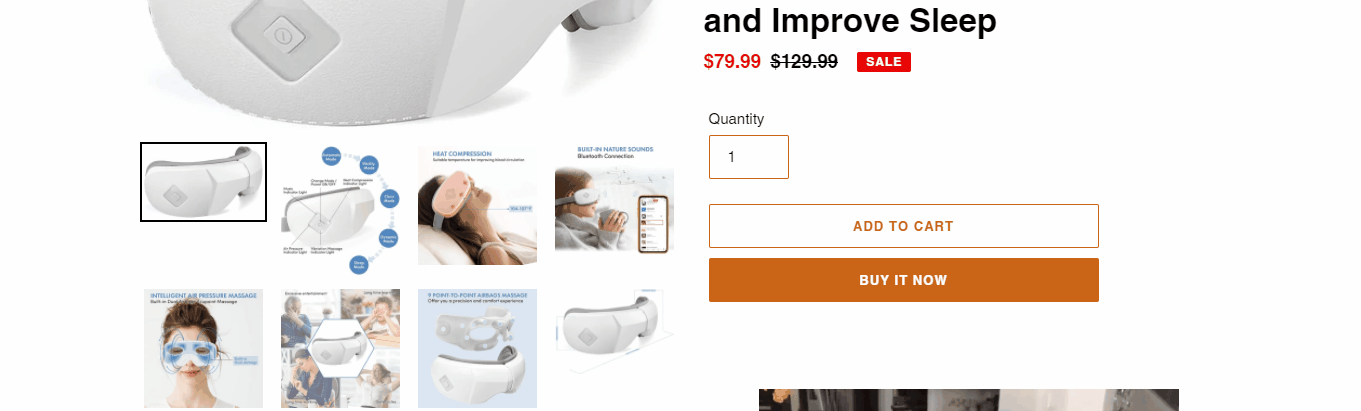View the Heat Compression thumbnail image

[477, 205]
